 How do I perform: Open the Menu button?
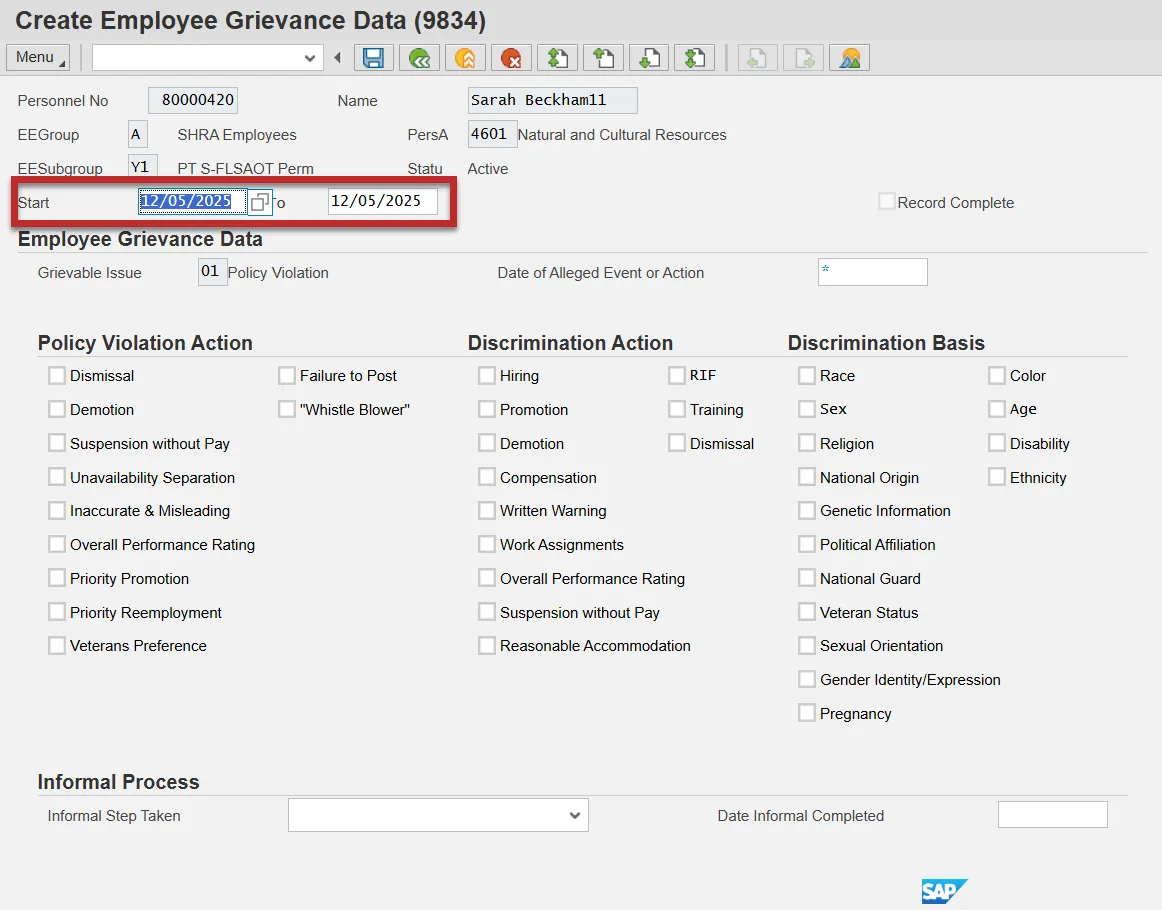(37, 58)
